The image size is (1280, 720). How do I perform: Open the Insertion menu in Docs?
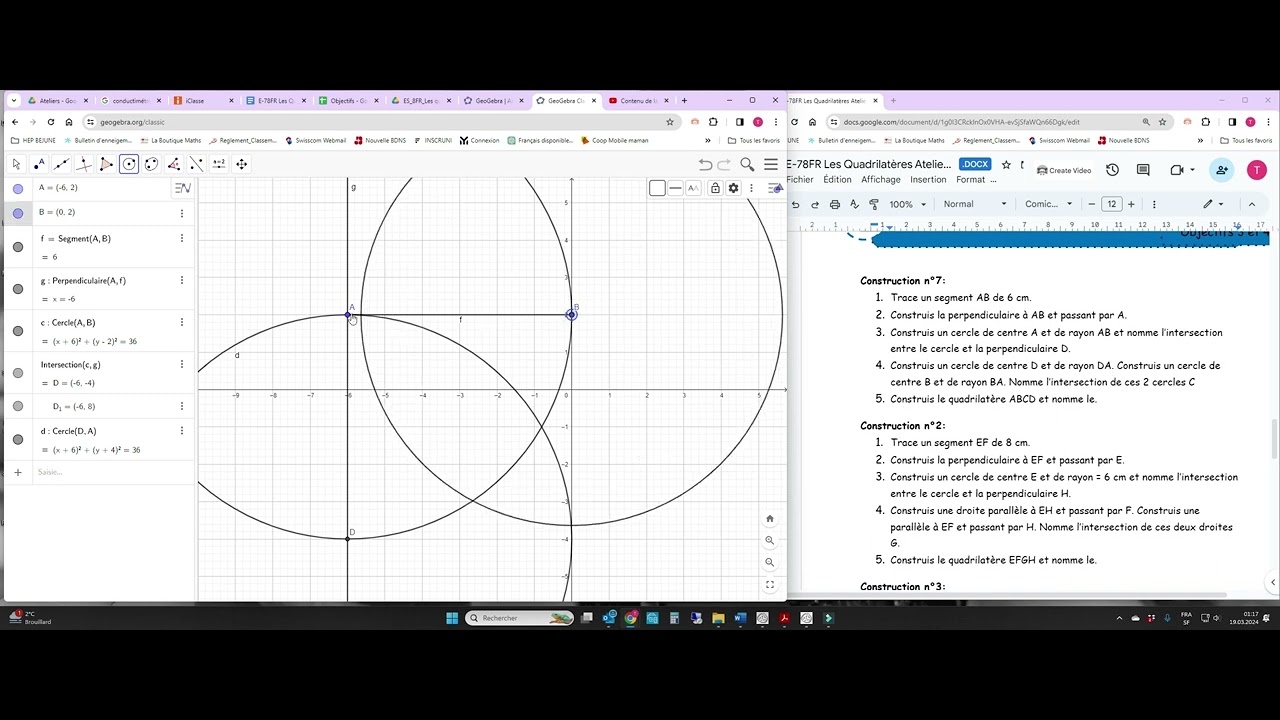click(928, 180)
